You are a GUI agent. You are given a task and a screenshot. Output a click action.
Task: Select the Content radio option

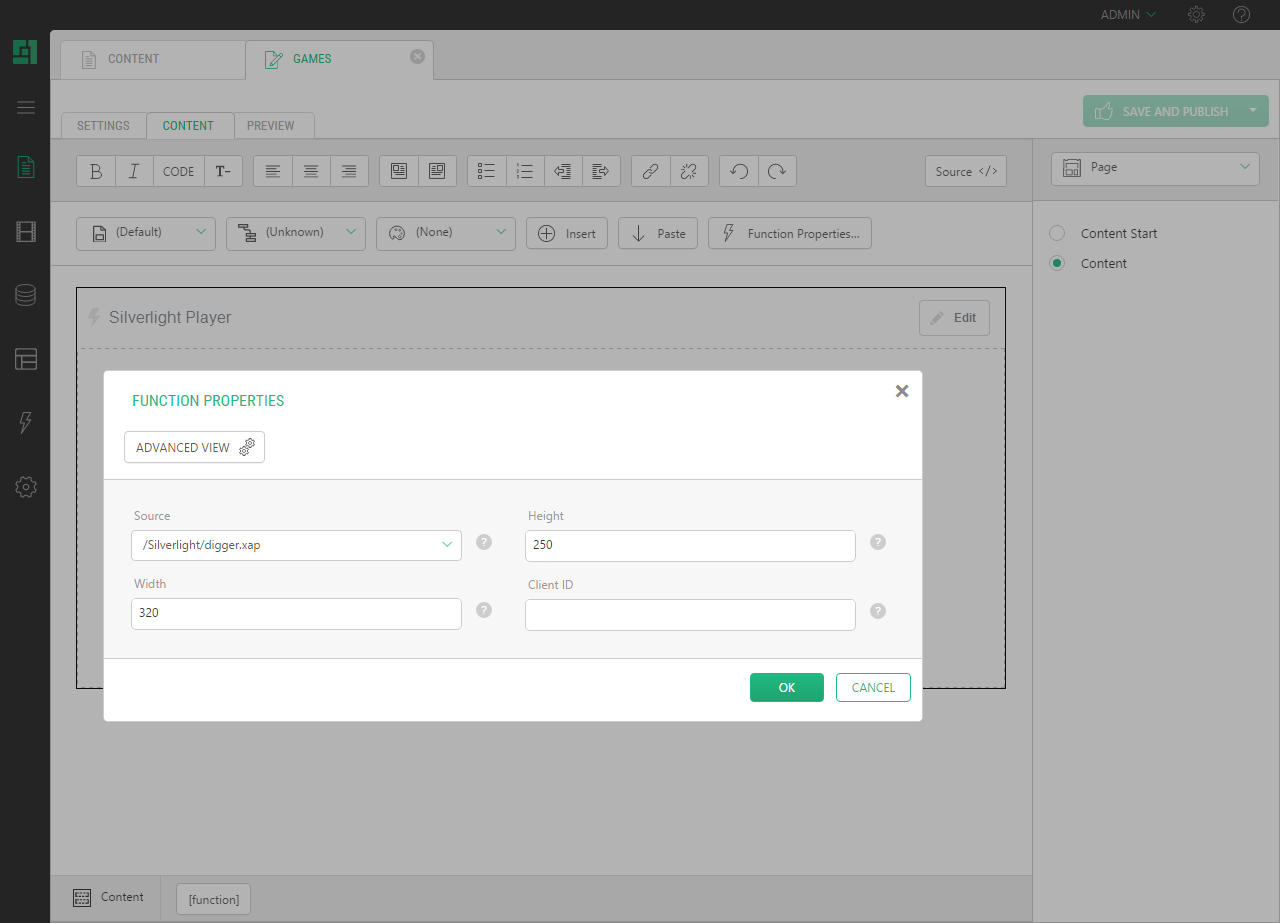(1057, 263)
